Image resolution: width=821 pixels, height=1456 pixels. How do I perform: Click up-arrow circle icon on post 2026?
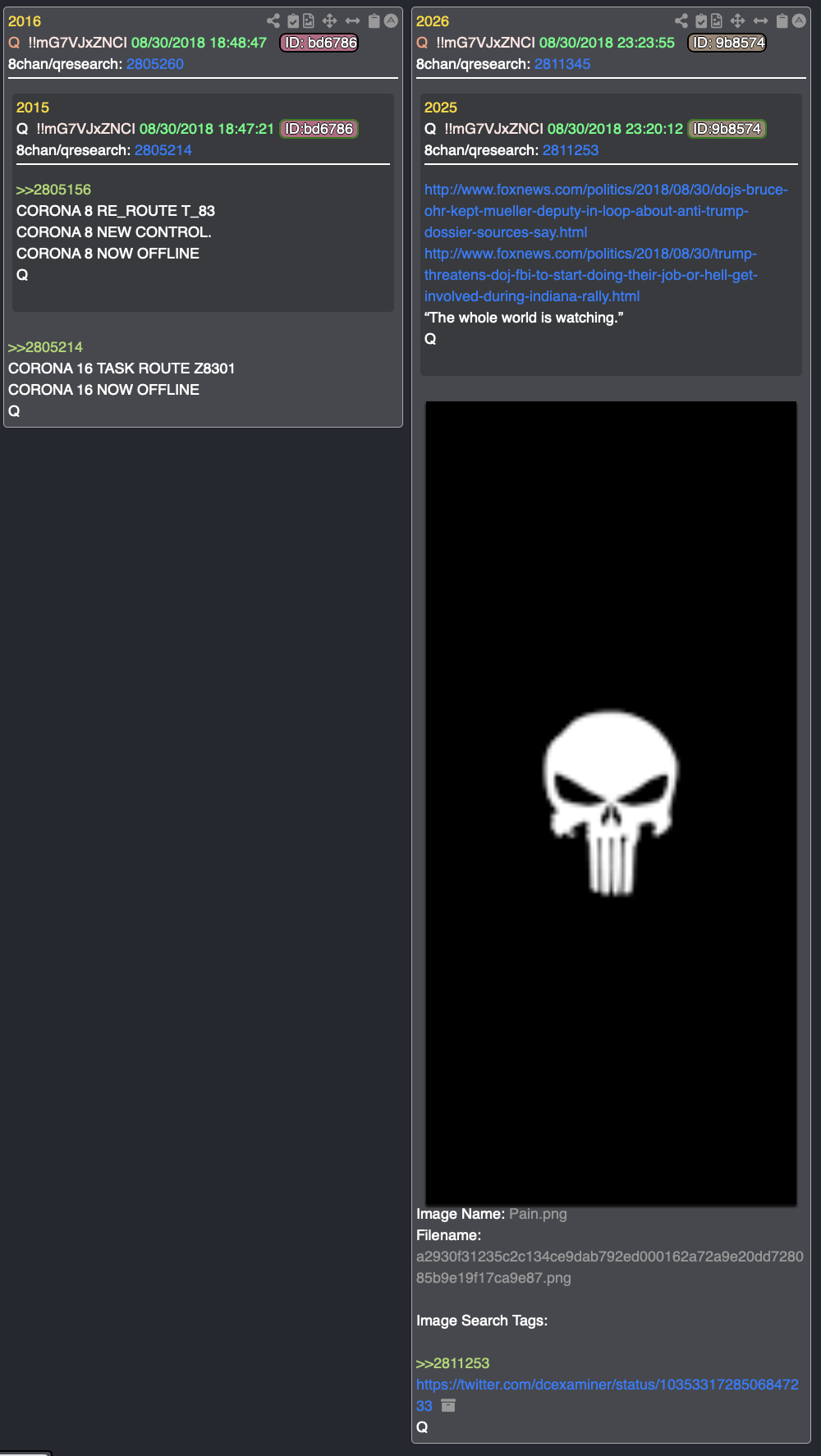point(800,21)
